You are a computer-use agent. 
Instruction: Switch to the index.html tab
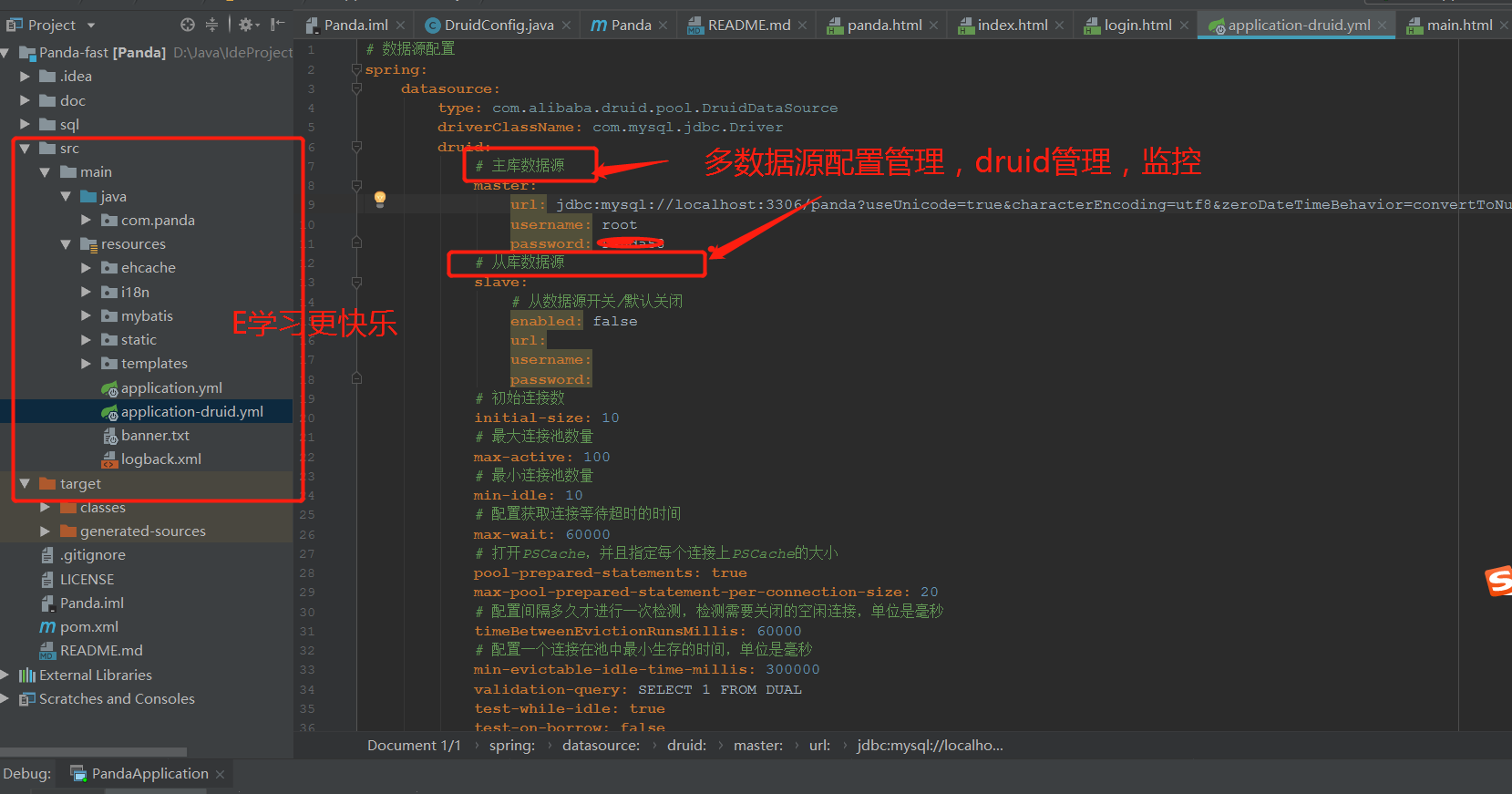click(1011, 26)
